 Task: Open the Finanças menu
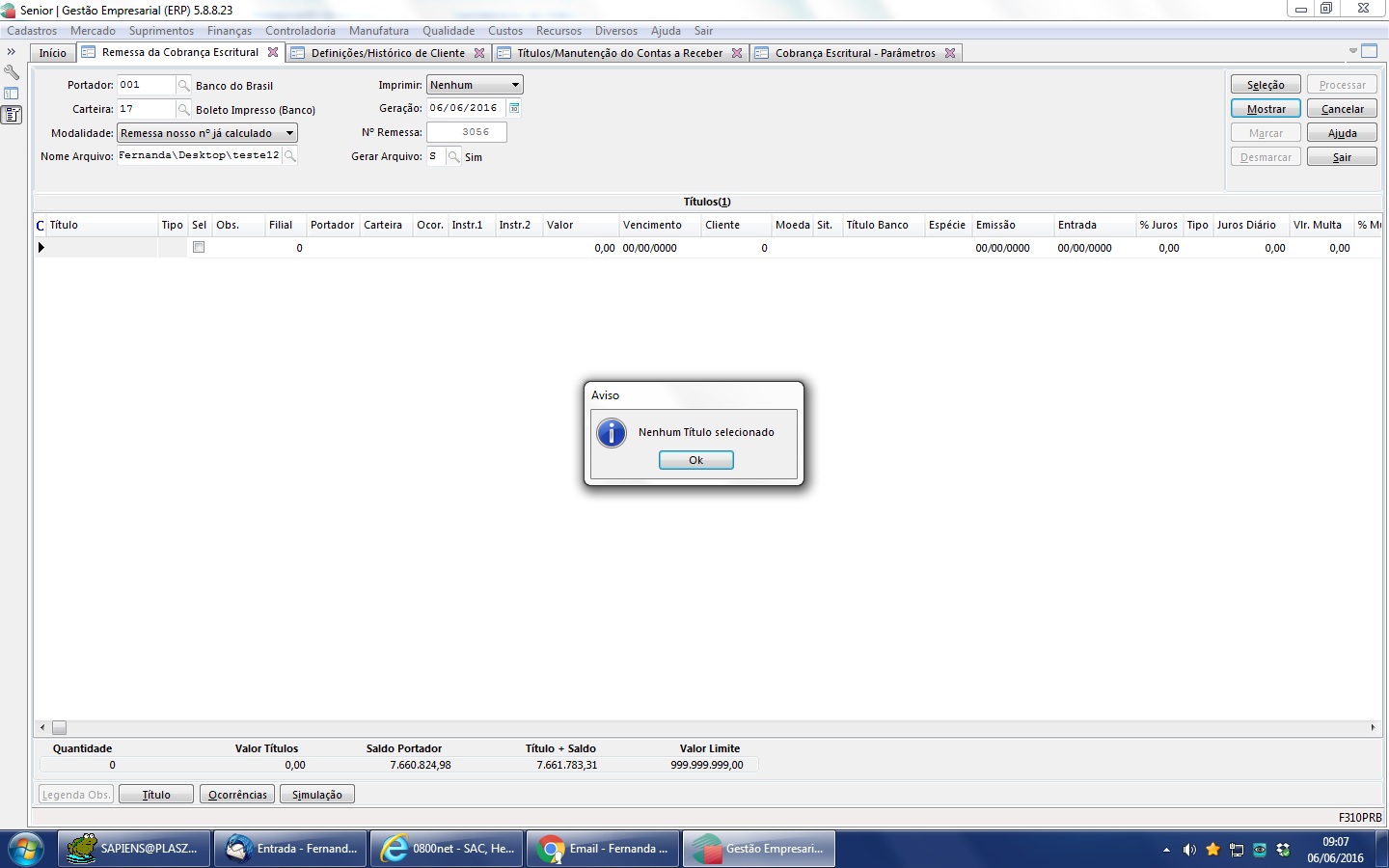(229, 31)
